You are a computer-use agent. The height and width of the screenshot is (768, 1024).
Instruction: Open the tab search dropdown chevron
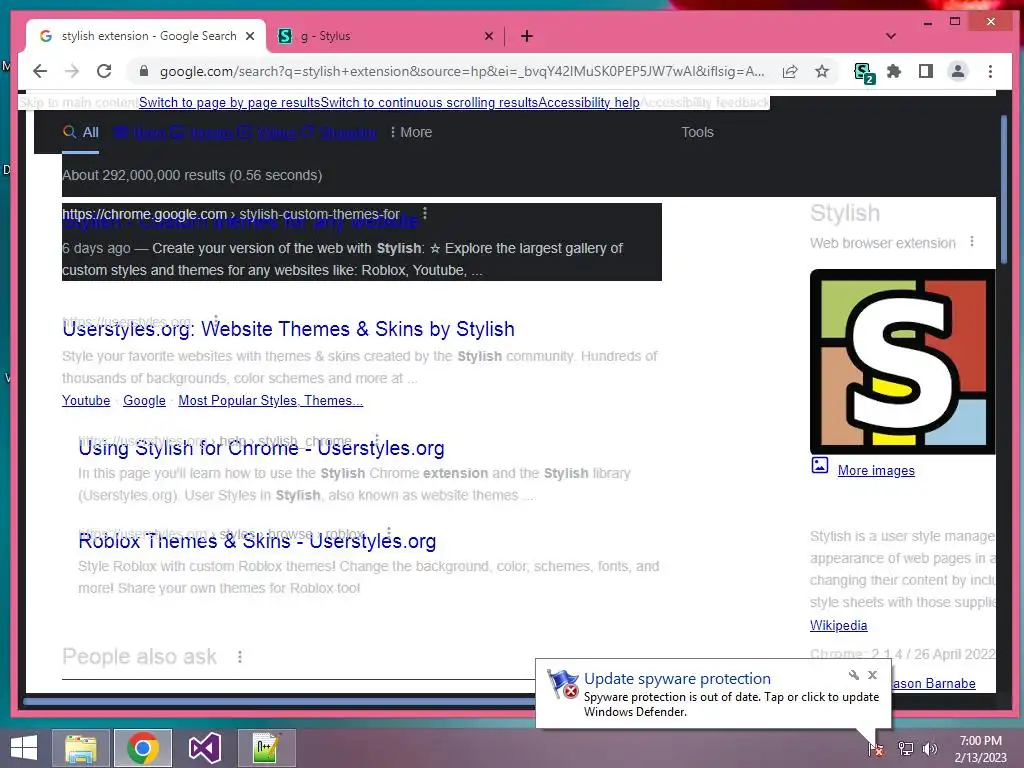890,36
